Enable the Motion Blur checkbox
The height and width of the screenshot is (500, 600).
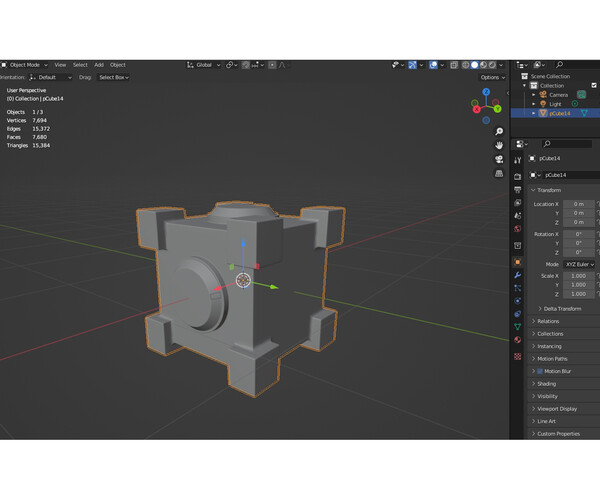click(x=540, y=371)
